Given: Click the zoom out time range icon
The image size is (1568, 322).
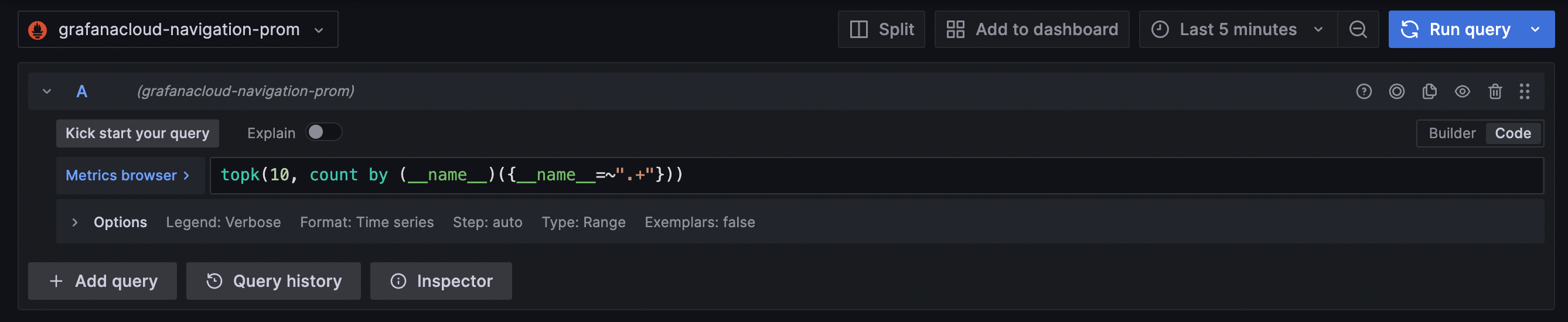Looking at the screenshot, I should 1358,29.
